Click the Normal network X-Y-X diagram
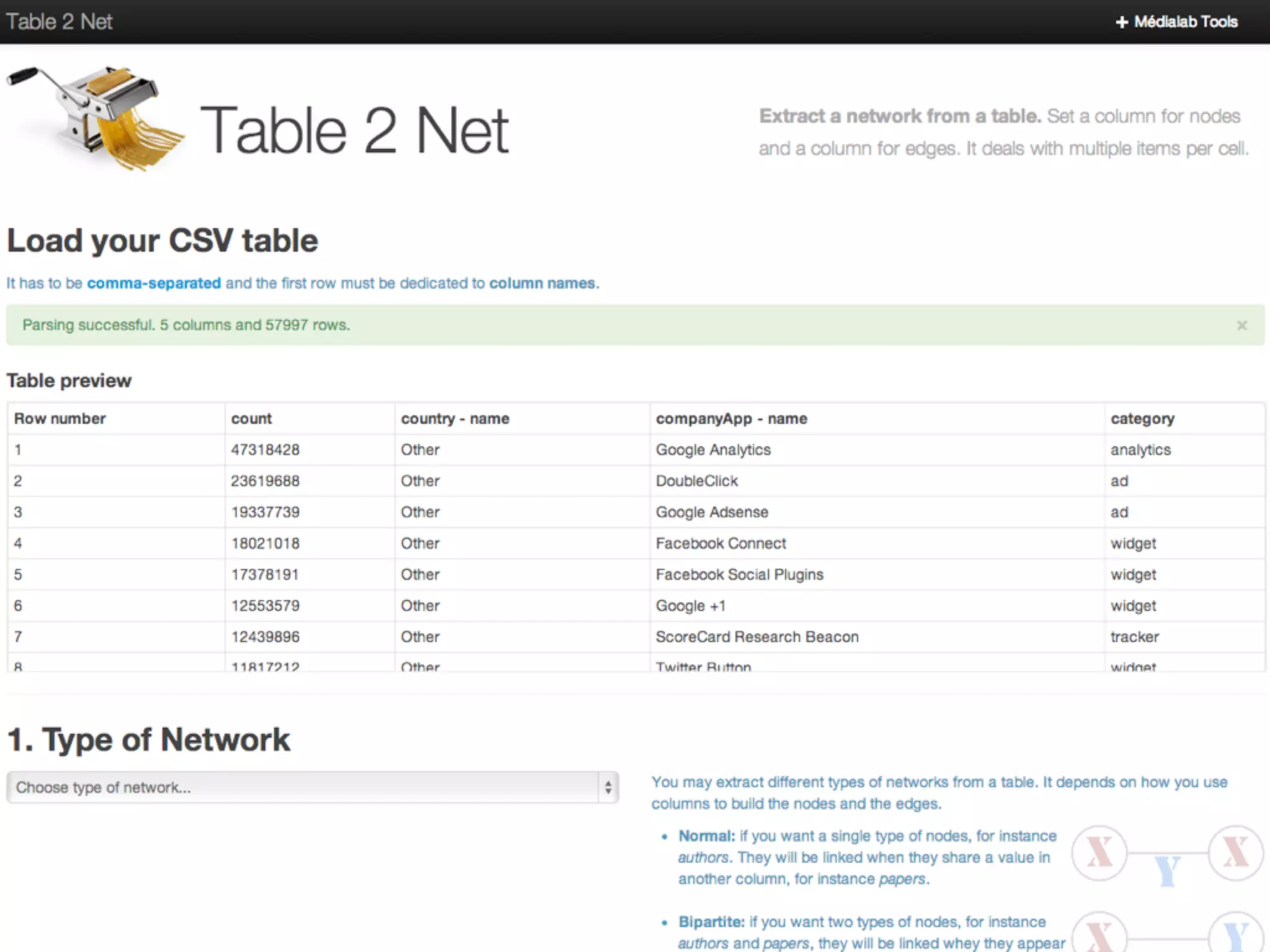The image size is (1270, 952). click(x=1167, y=855)
